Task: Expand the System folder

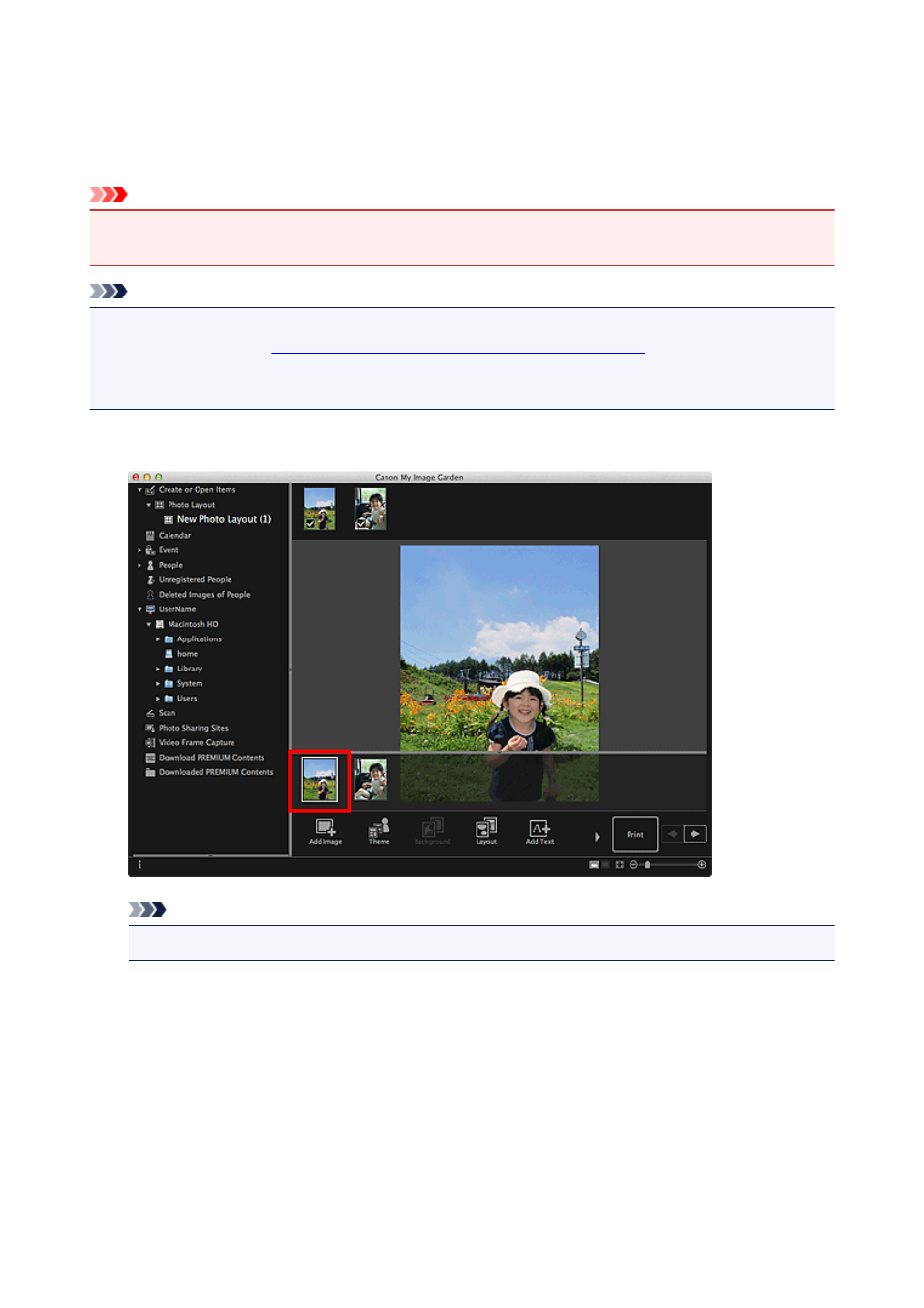Action: [158, 684]
